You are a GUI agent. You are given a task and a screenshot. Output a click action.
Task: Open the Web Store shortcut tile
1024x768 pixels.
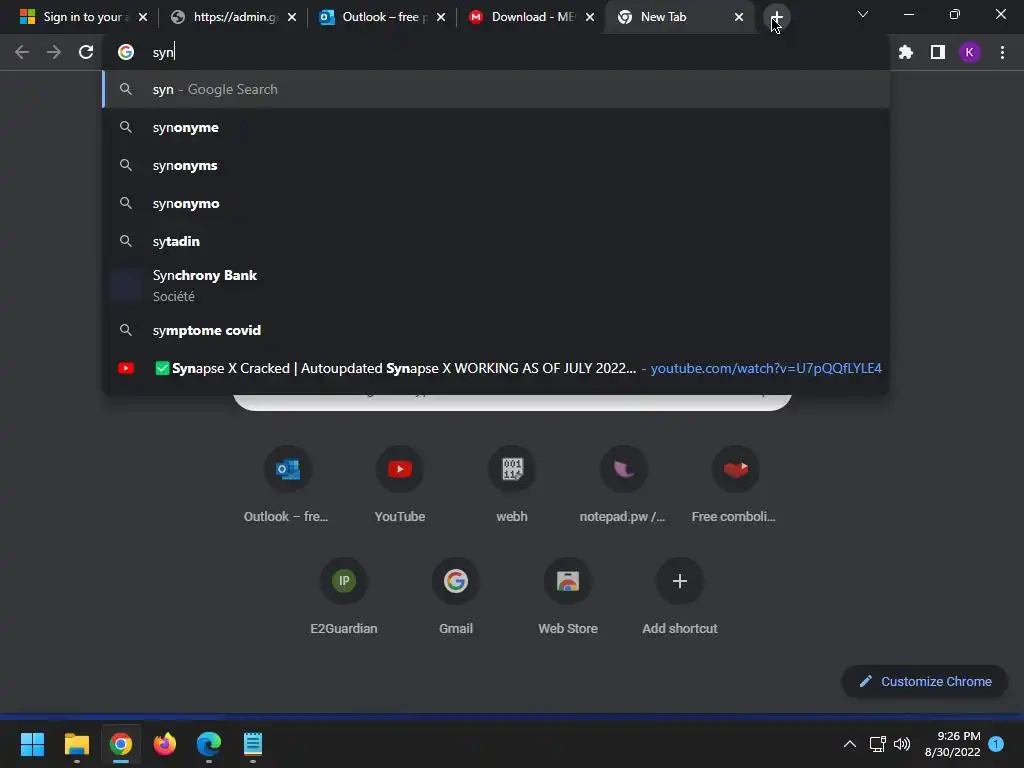(568, 596)
